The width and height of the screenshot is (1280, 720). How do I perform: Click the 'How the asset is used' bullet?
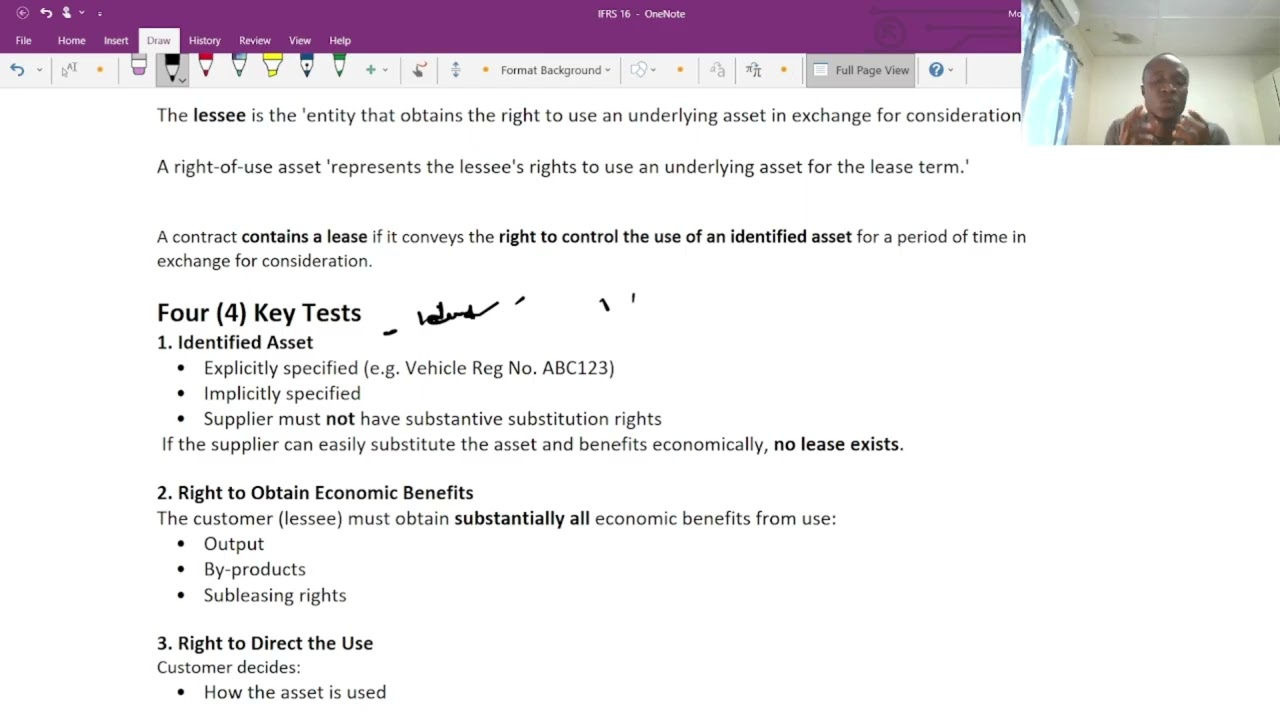point(295,692)
